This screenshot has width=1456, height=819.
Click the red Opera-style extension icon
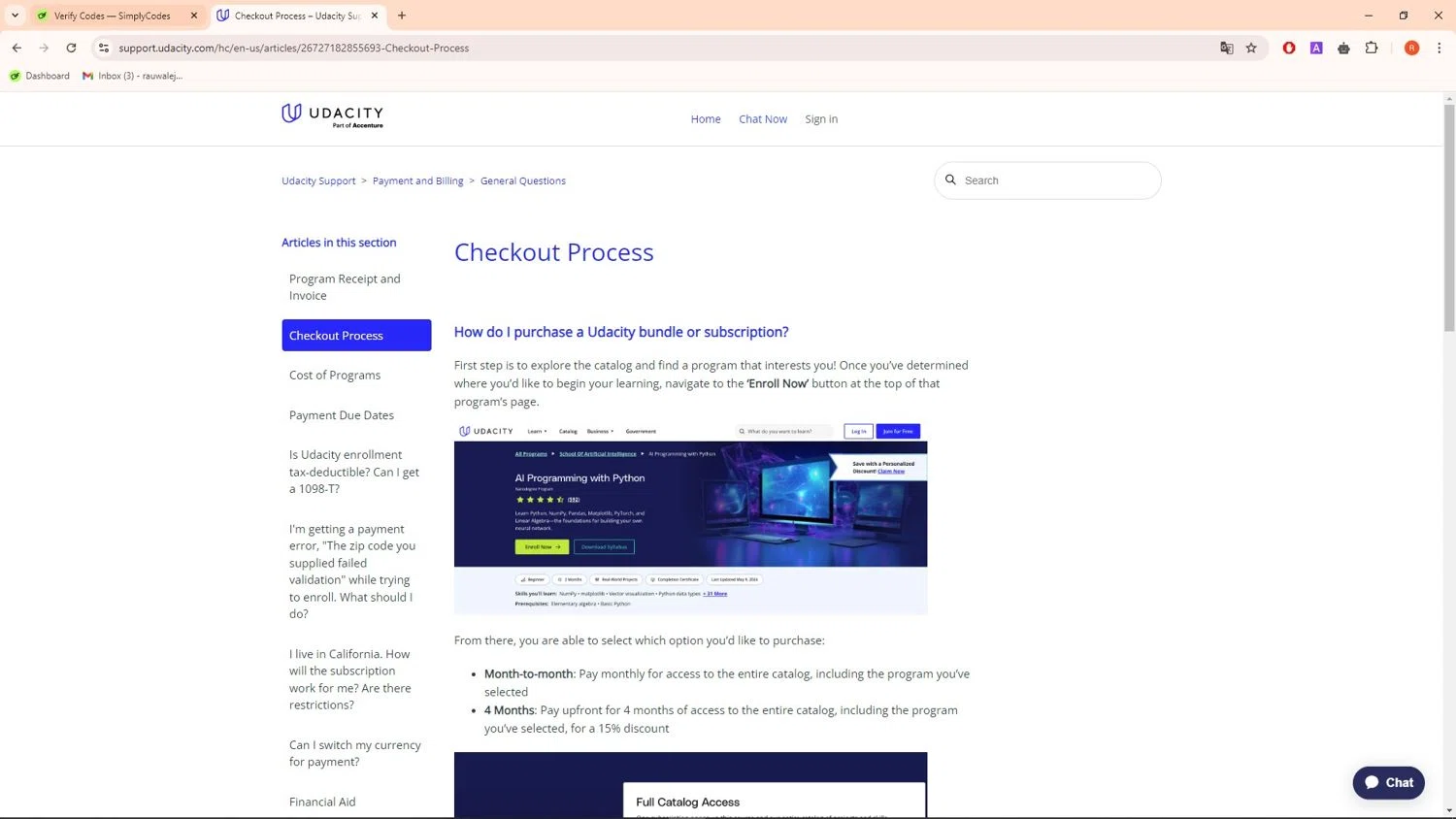[x=1289, y=48]
